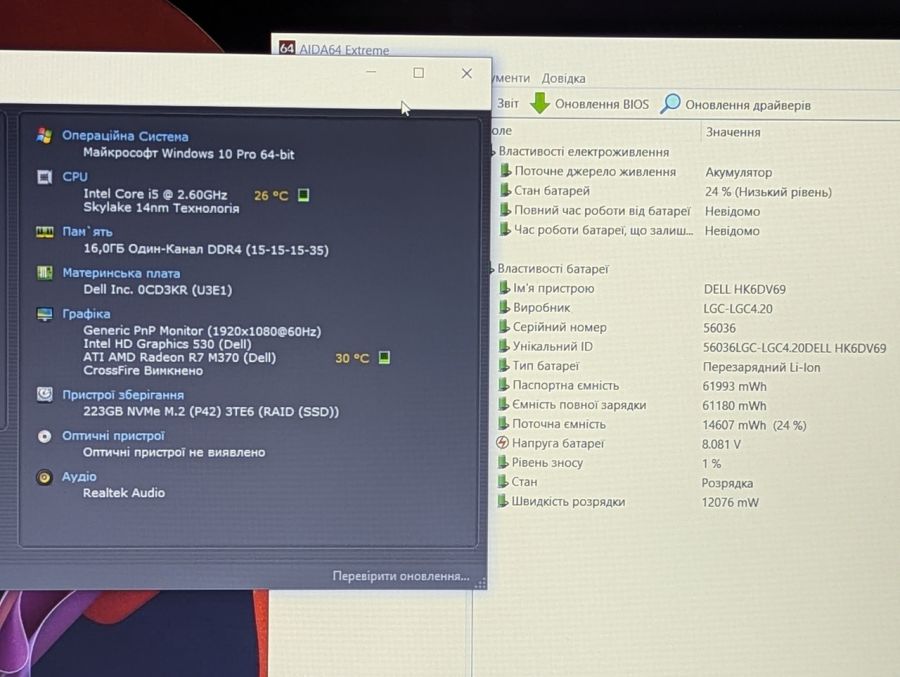Screen dimensions: 900x677
Task: Click the Стан батарей row icon
Action: 505,190
